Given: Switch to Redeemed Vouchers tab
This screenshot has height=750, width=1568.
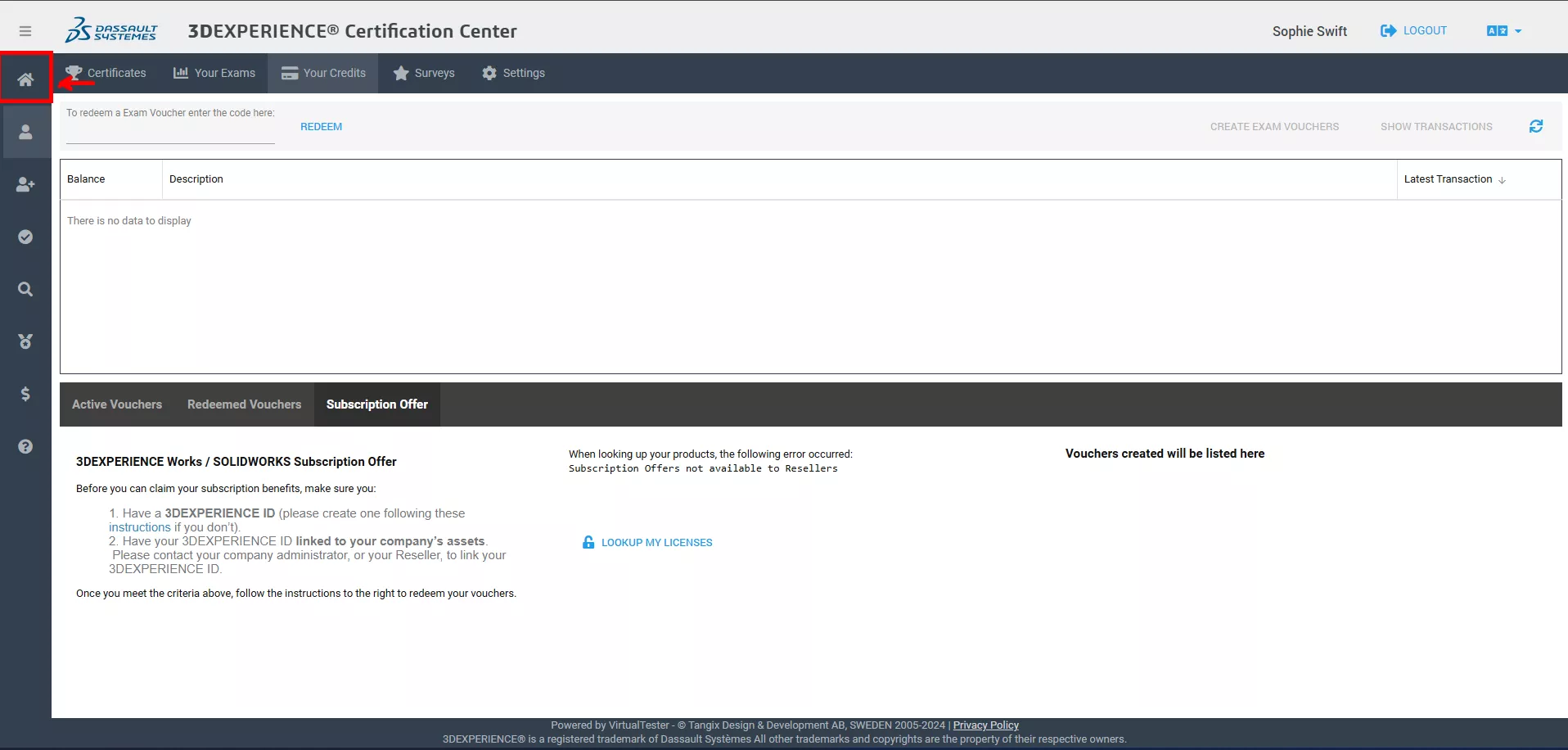Looking at the screenshot, I should (244, 404).
